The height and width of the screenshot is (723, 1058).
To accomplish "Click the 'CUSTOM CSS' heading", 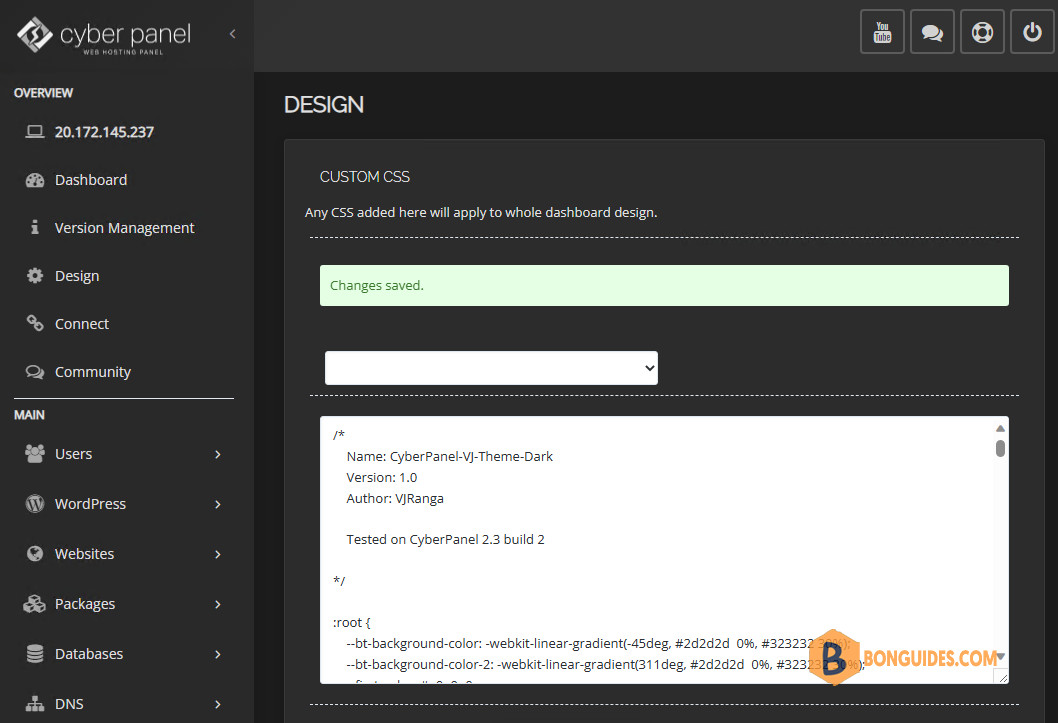I will [x=364, y=177].
